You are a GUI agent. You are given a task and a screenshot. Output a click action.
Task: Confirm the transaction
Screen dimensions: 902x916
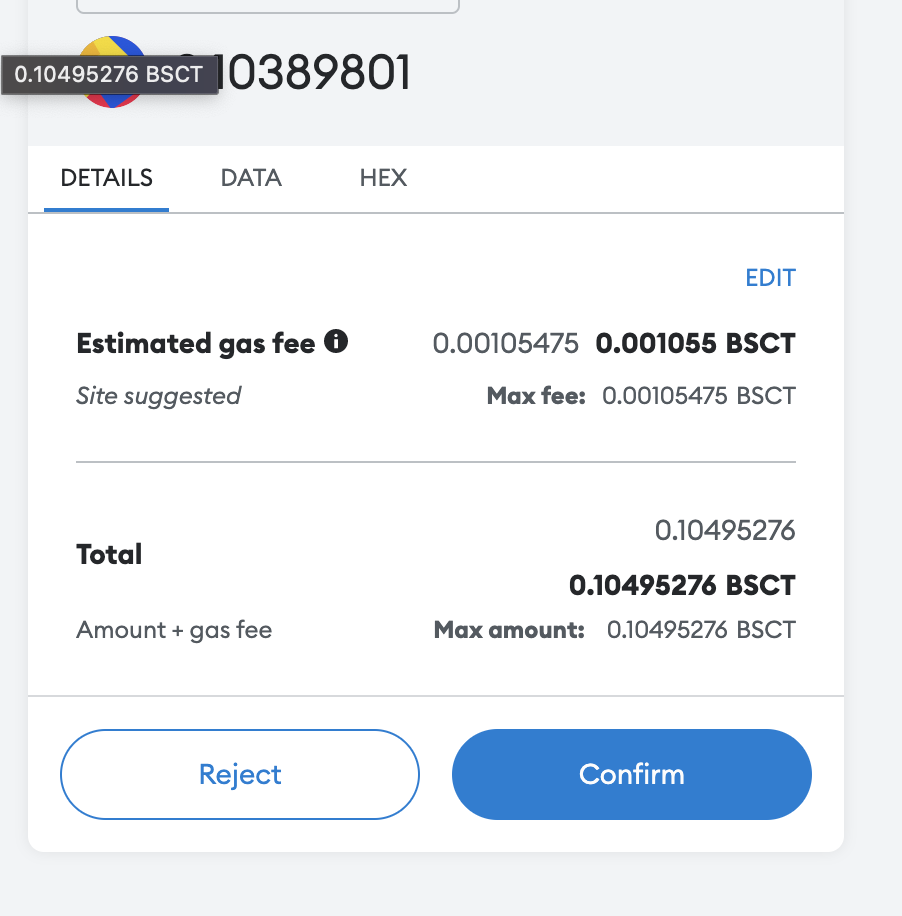click(632, 774)
